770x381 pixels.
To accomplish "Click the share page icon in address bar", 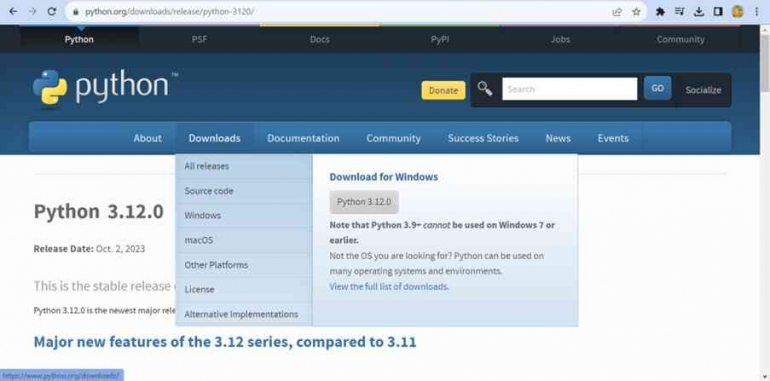I will pyautogui.click(x=617, y=12).
